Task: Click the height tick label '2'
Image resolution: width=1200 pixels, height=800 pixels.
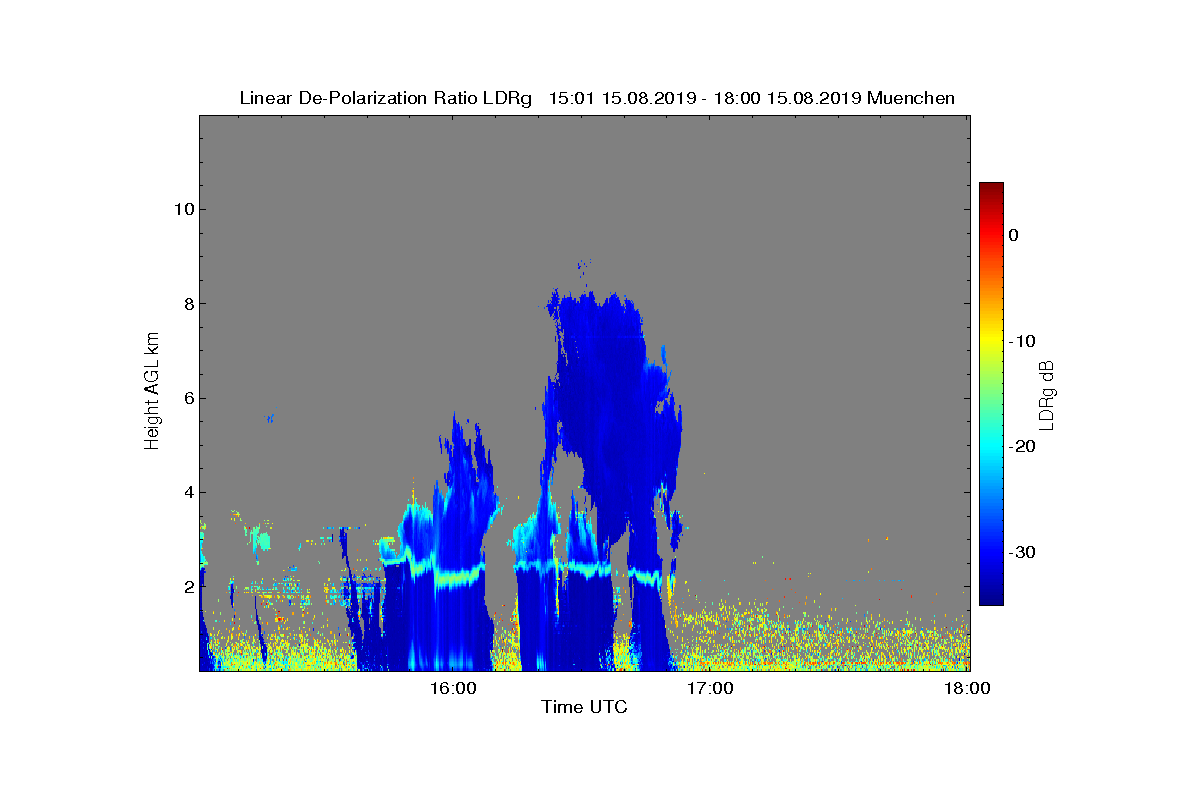Action: click(x=188, y=587)
